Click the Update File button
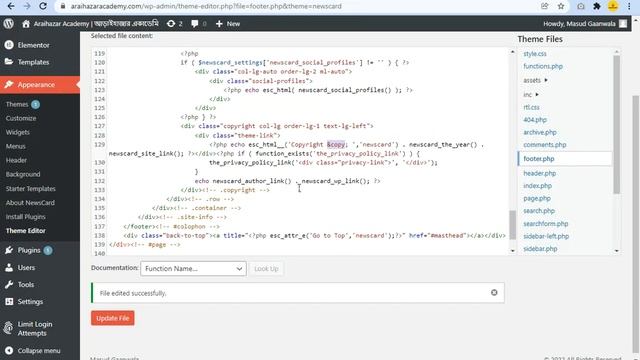The image size is (640, 360). pyautogui.click(x=113, y=318)
